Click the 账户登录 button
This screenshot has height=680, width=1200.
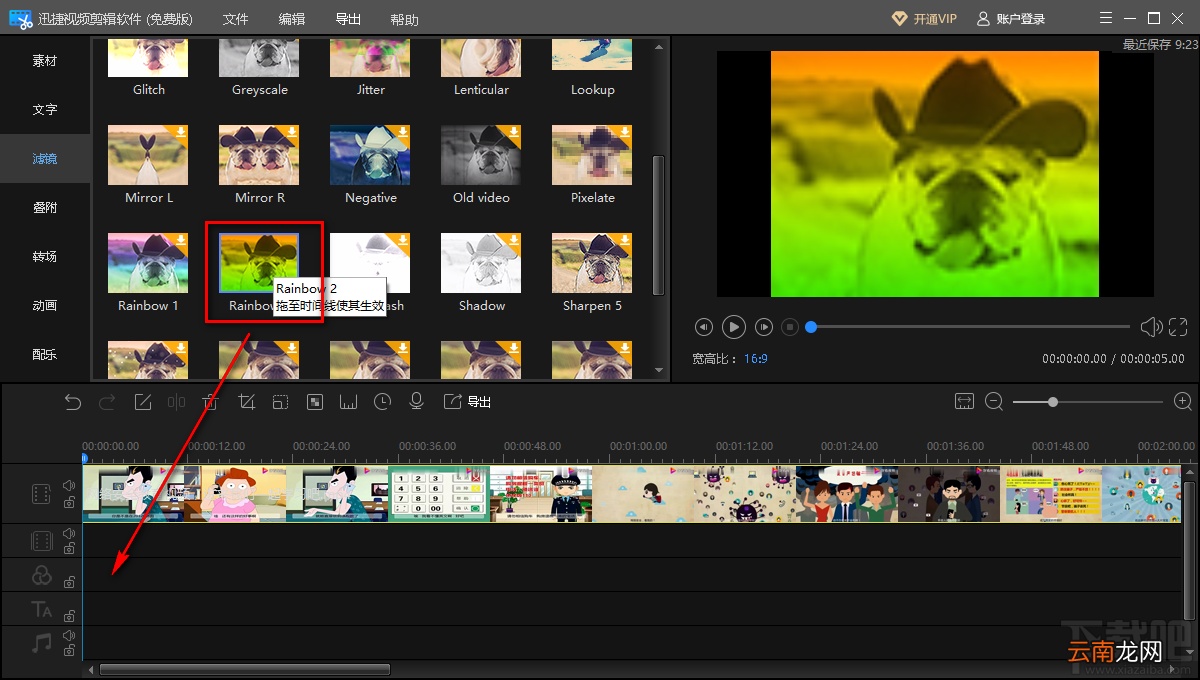point(1009,19)
